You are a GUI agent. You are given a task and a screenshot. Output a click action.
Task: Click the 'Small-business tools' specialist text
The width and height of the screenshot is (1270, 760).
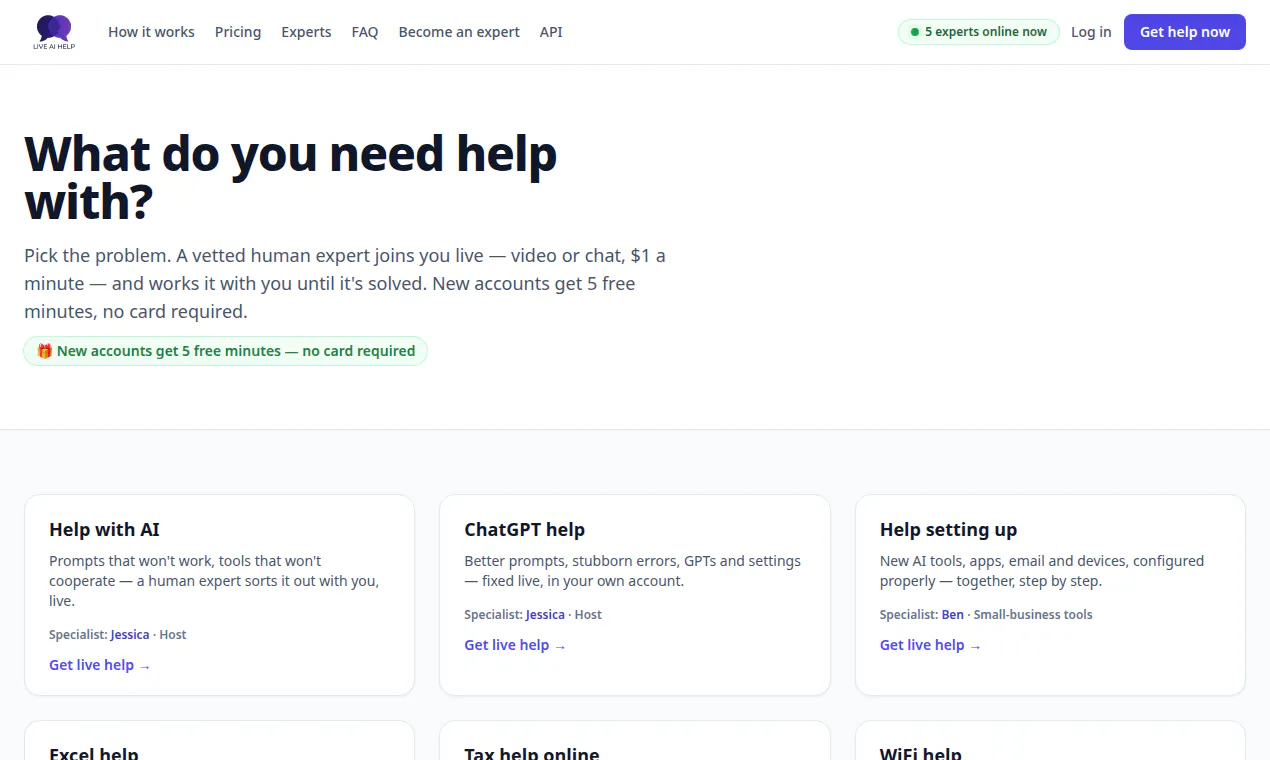pyautogui.click(x=1033, y=615)
